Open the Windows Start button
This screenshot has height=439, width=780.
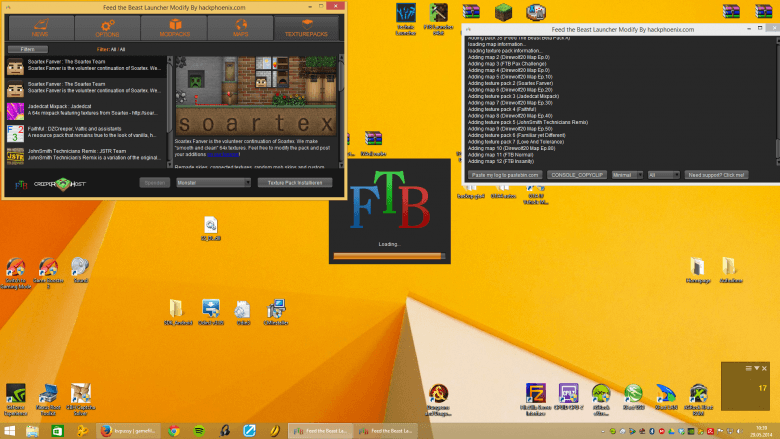[9, 431]
